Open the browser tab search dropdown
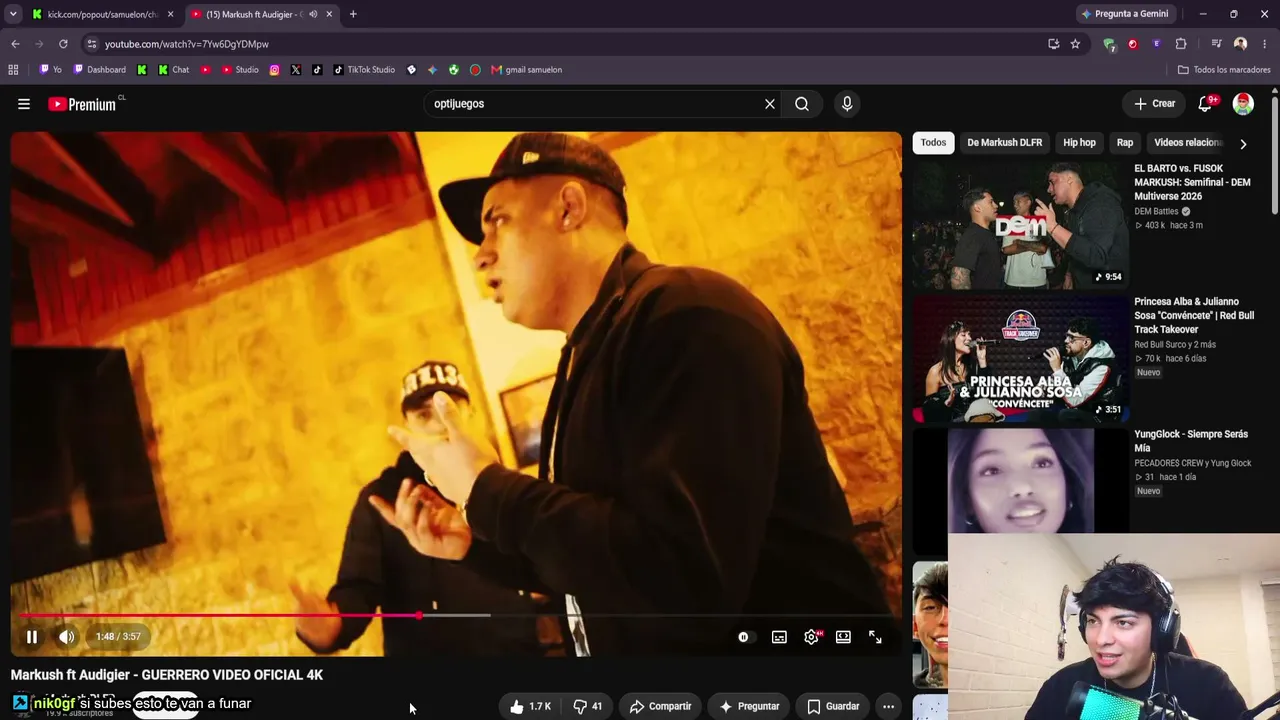Viewport: 1280px width, 720px height. [13, 14]
